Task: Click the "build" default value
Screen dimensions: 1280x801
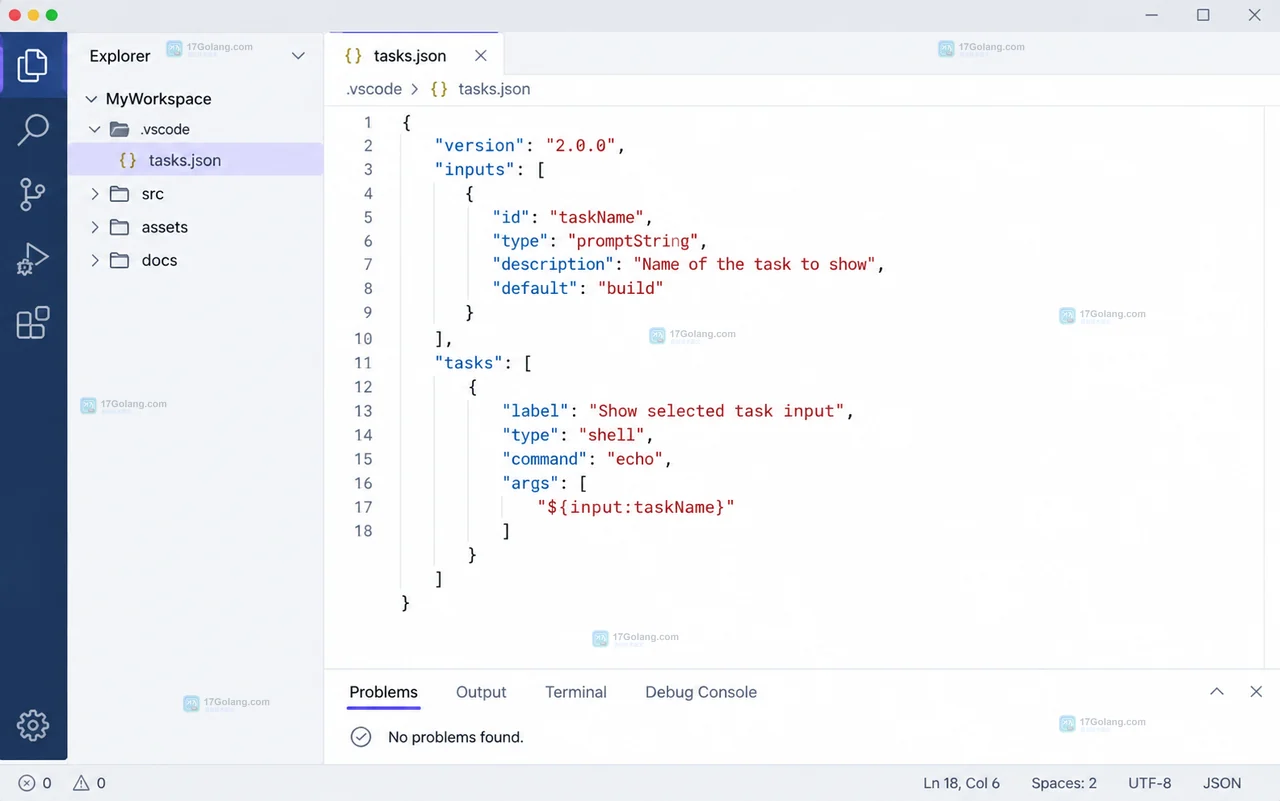Action: 631,288
